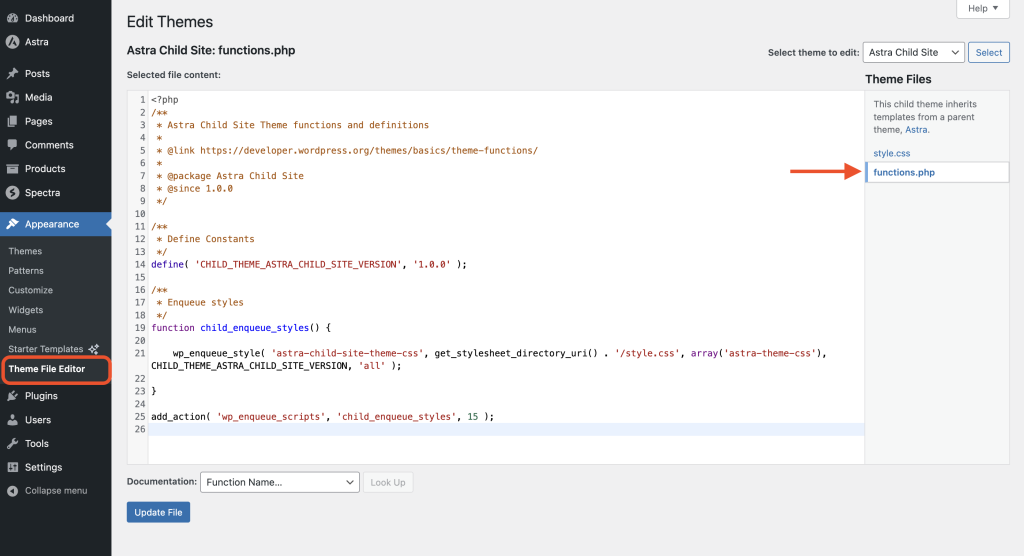Click the Astra logo icon

12,42
